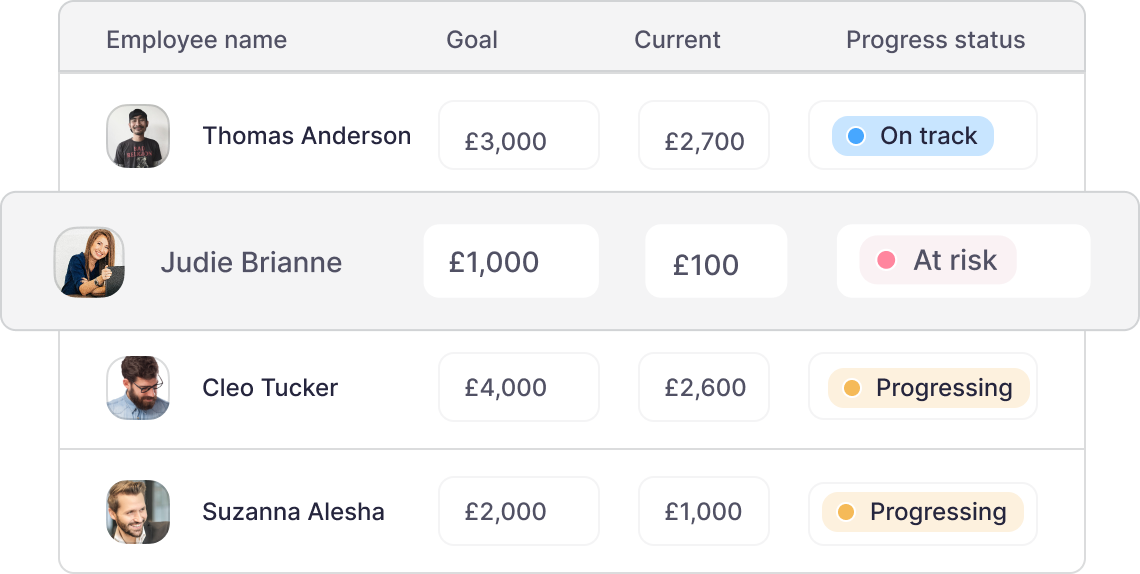This screenshot has height=574, width=1140.
Task: Click the Progress status column header
Action: [935, 40]
